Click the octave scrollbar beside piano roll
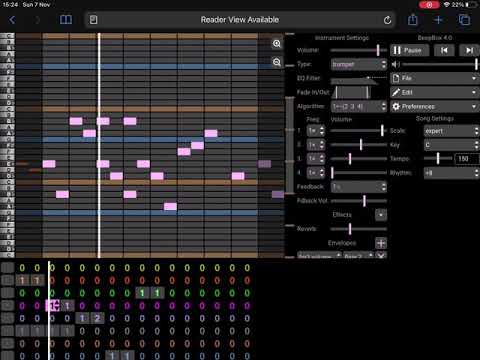Image resolution: width=480 pixels, height=360 pixels. [x=290, y=145]
